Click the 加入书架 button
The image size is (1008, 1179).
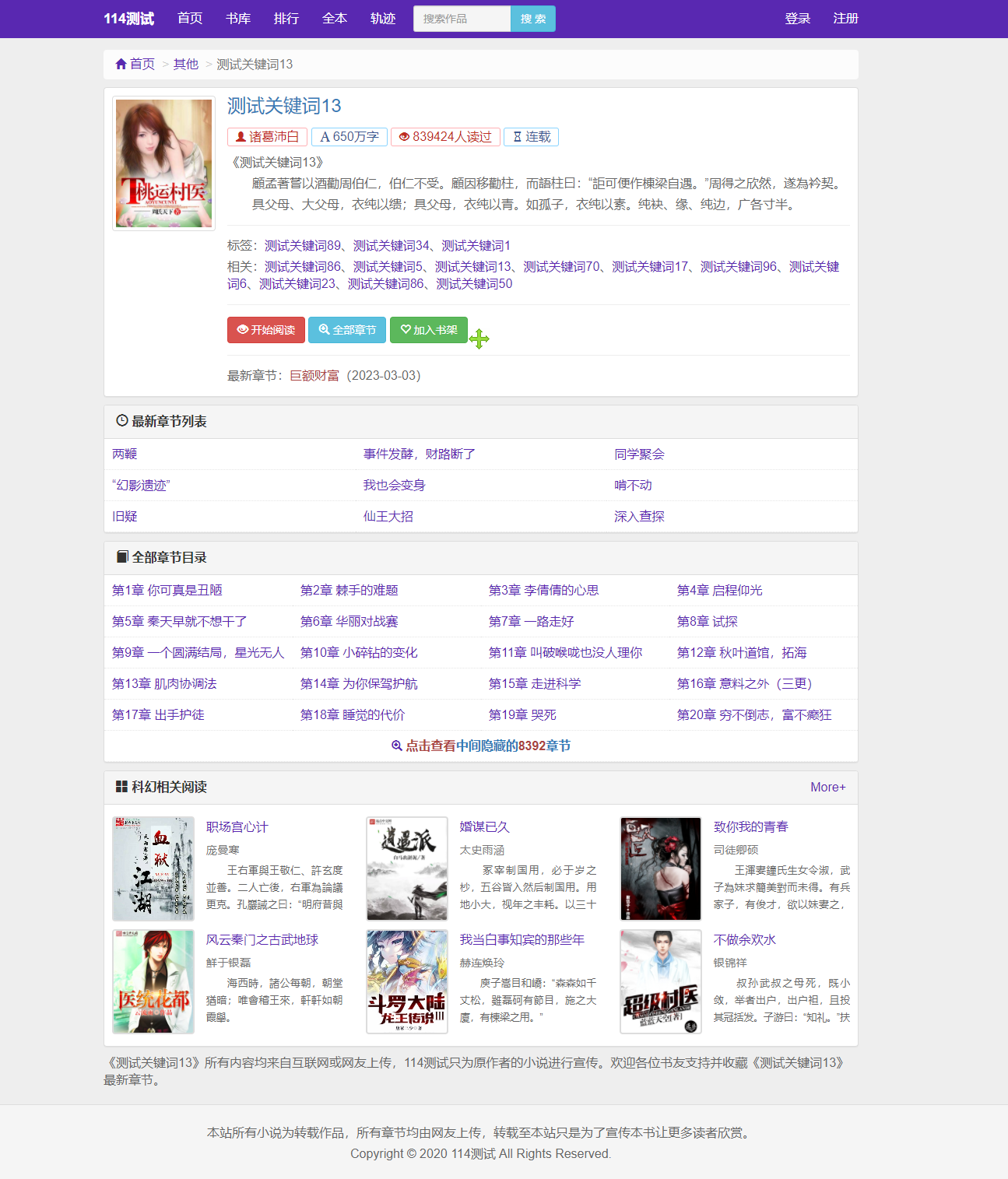tap(429, 330)
